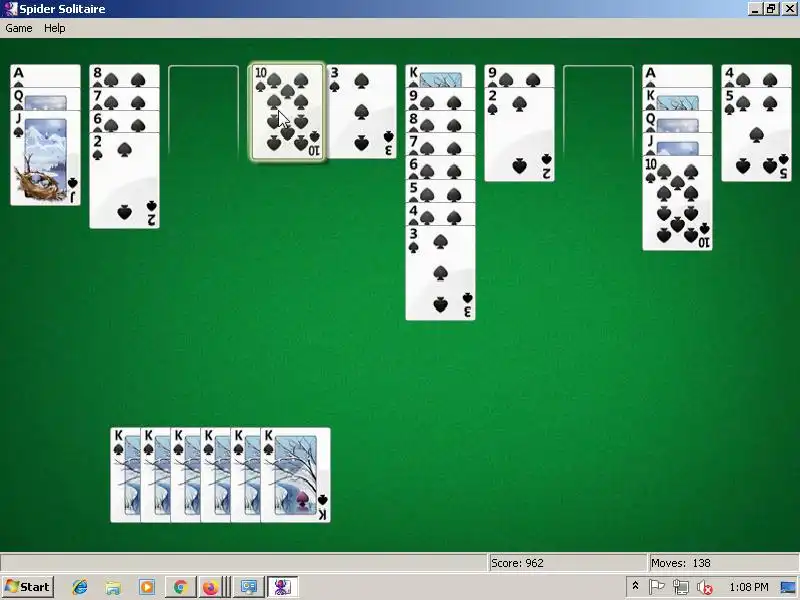Screen dimensions: 800x600
Task: Select the King above the long 9-to-3 run
Action: tap(440, 76)
